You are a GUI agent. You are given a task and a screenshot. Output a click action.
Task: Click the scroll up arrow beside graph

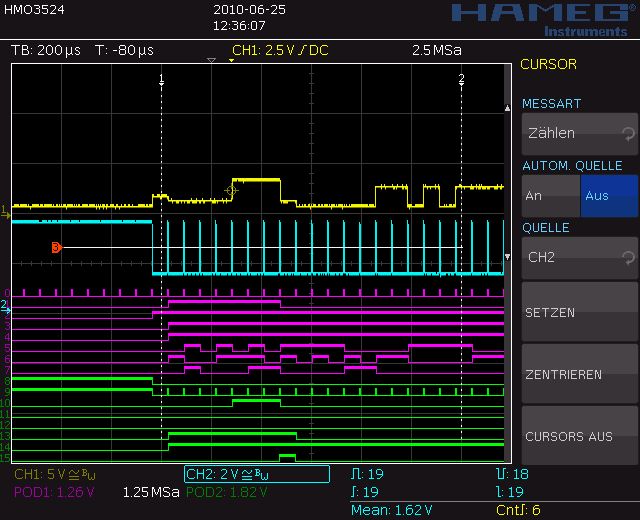pyautogui.click(x=507, y=108)
